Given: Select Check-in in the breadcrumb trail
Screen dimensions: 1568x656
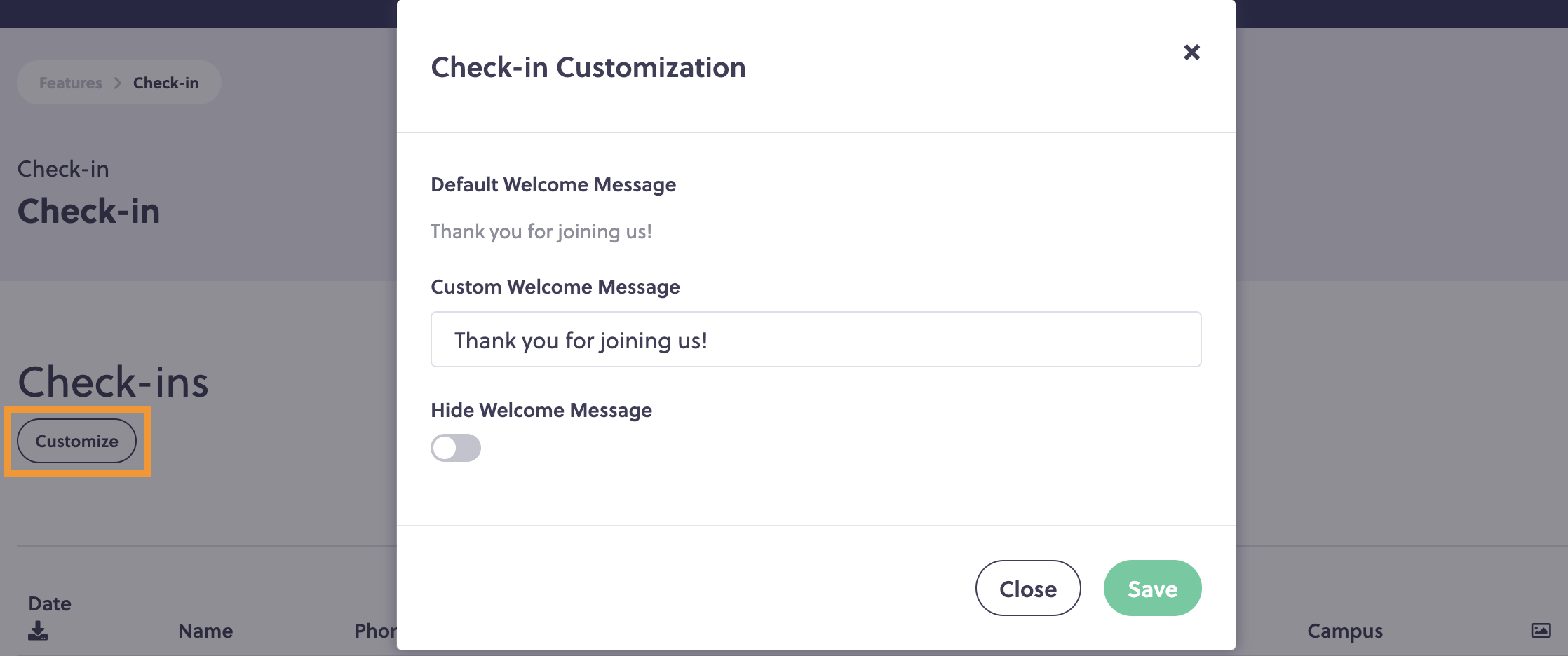Looking at the screenshot, I should point(166,82).
